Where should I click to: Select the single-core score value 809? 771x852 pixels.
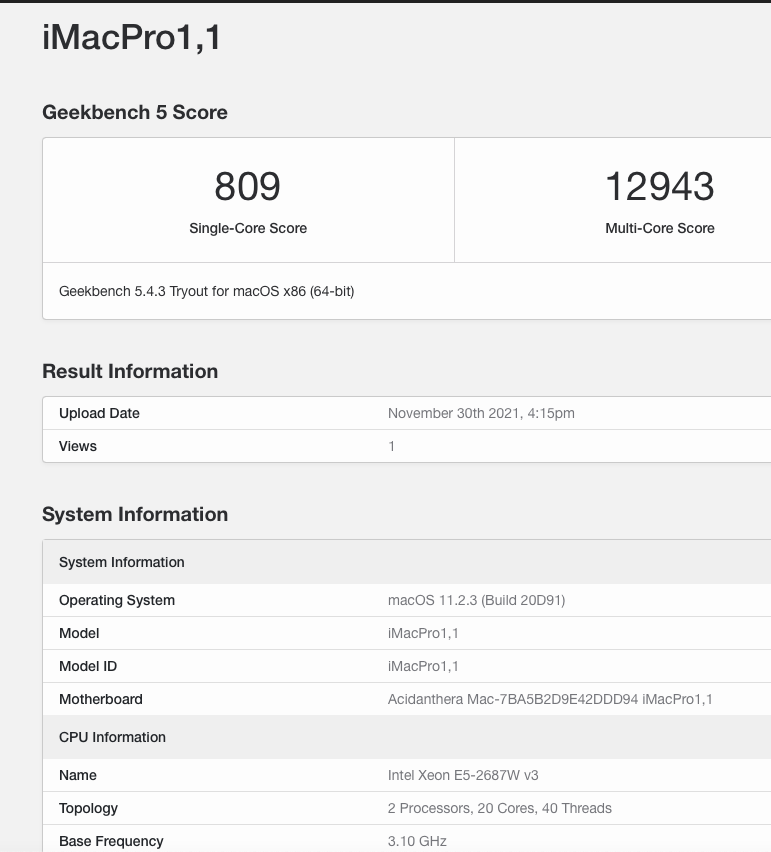click(248, 186)
